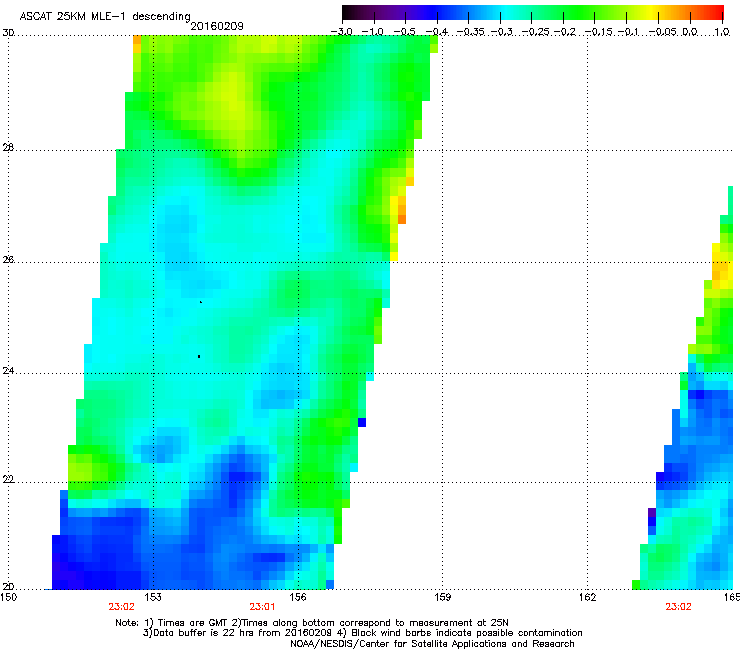Click the colorbar label -3.0
This screenshot has height=650, width=740.
[x=341, y=32]
